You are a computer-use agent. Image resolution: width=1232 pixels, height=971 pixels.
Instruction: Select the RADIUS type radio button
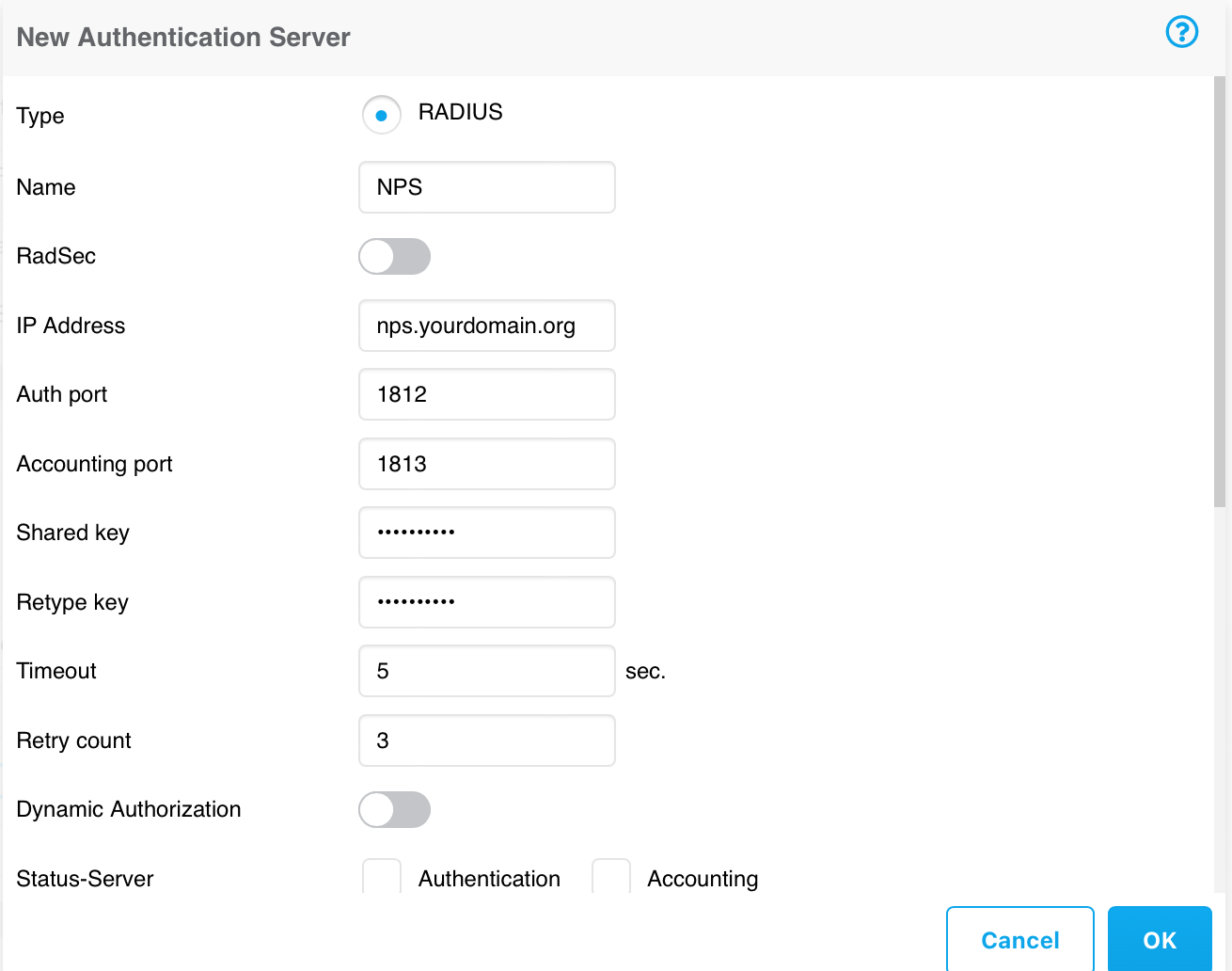[x=381, y=114]
